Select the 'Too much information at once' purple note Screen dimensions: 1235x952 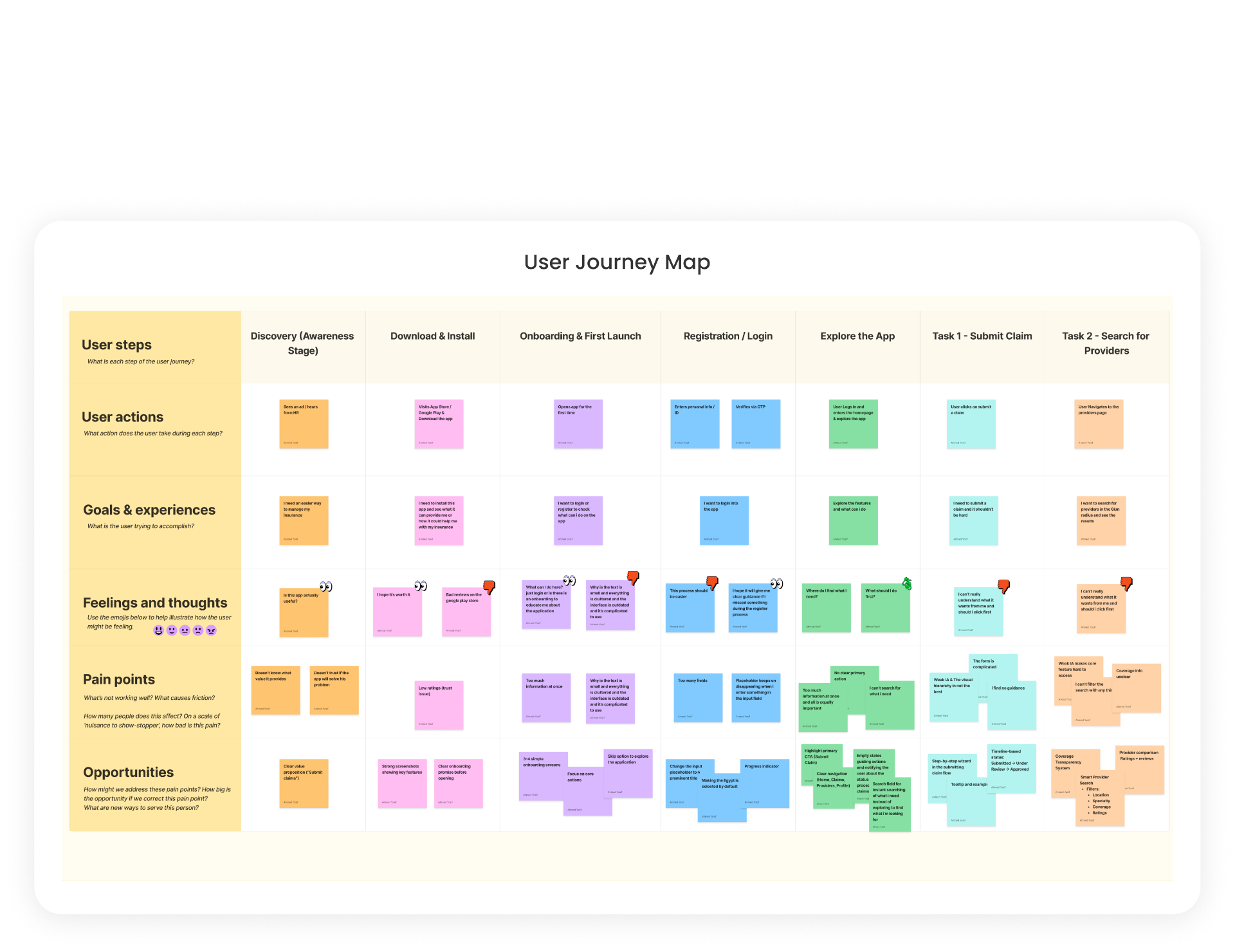[x=546, y=698]
